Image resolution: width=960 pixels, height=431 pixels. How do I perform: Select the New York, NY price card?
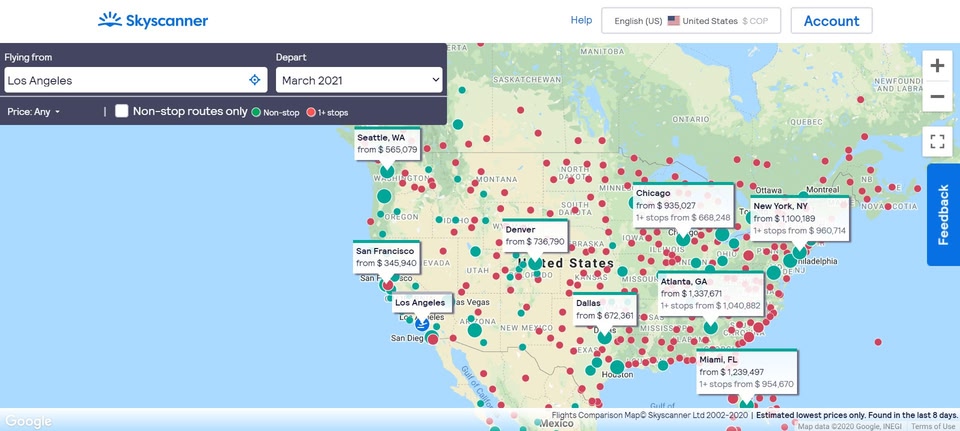(x=799, y=218)
